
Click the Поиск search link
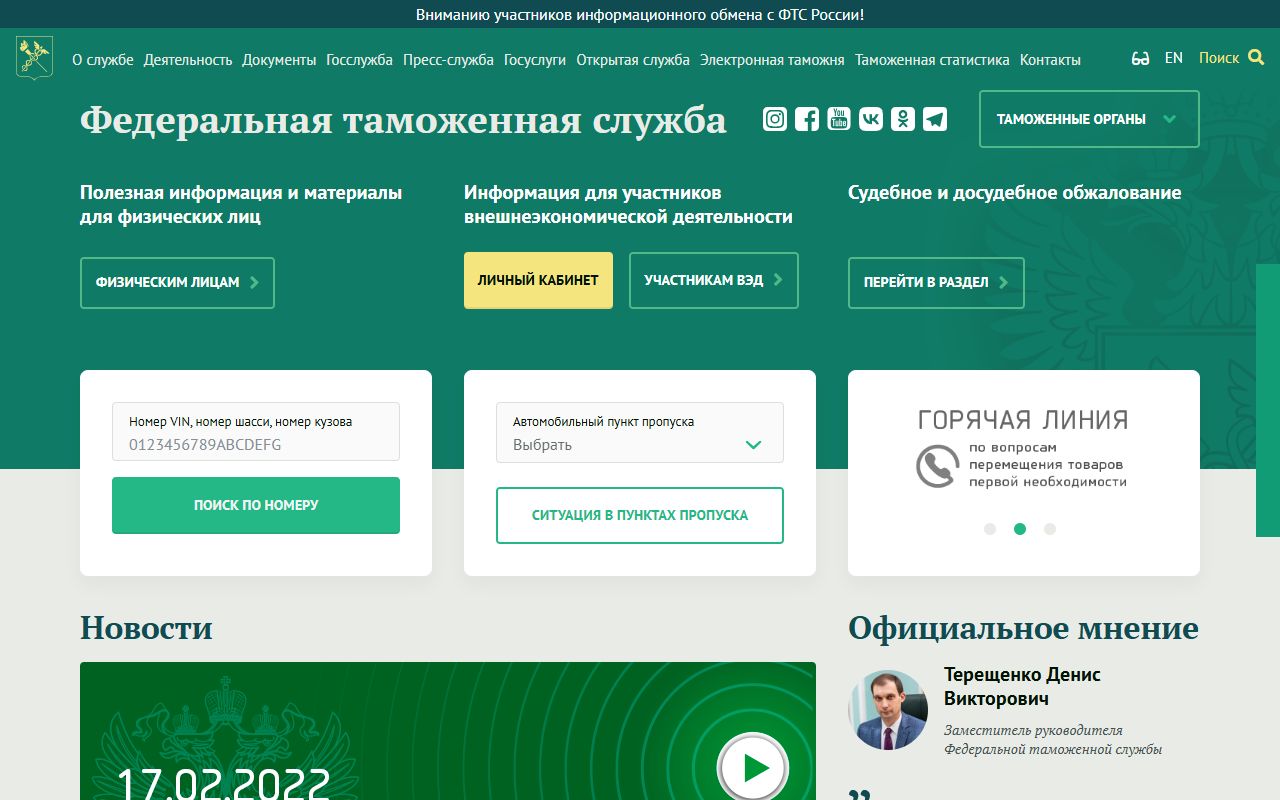[1219, 58]
